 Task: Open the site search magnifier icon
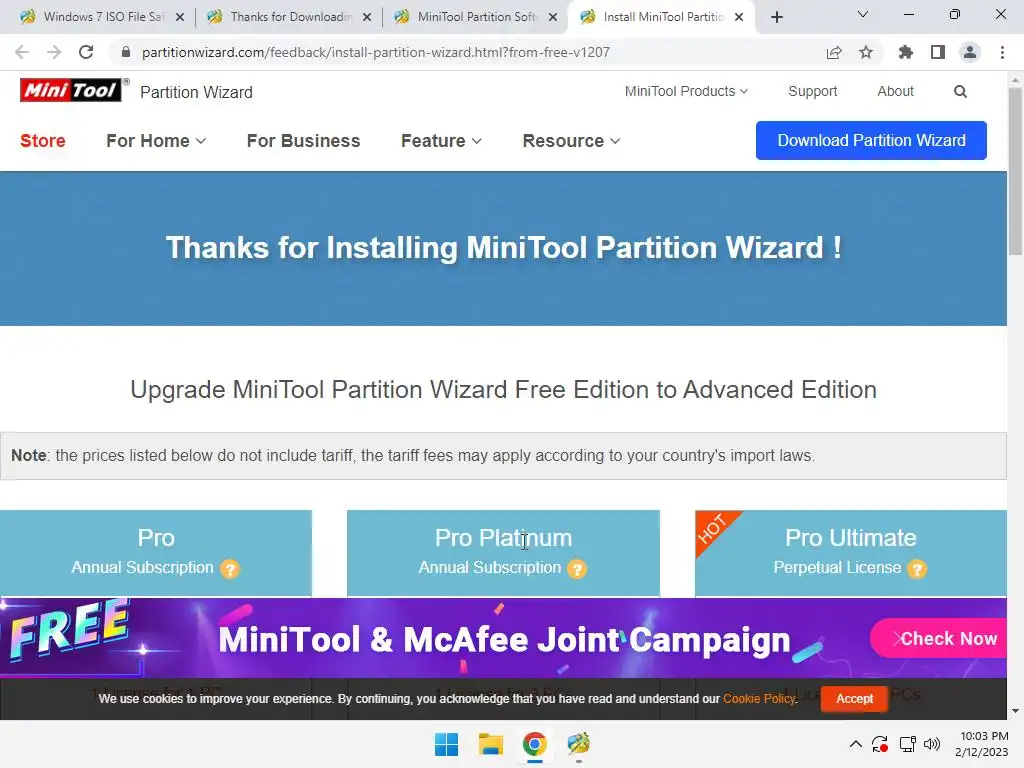click(960, 91)
